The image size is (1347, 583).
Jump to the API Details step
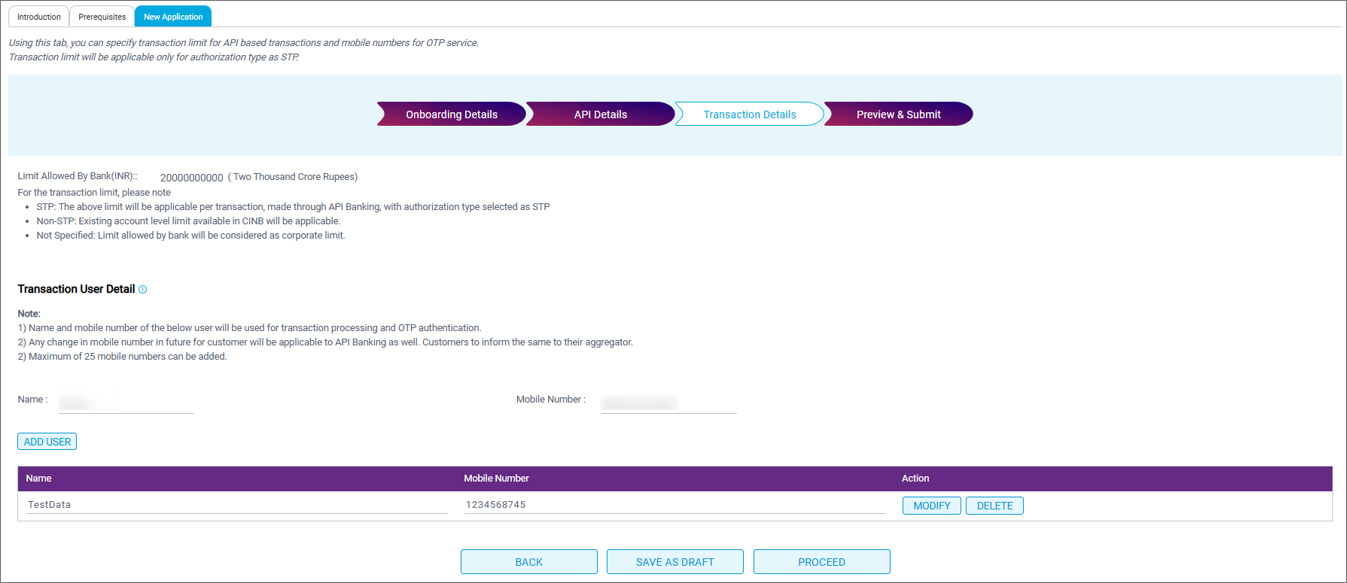point(600,114)
